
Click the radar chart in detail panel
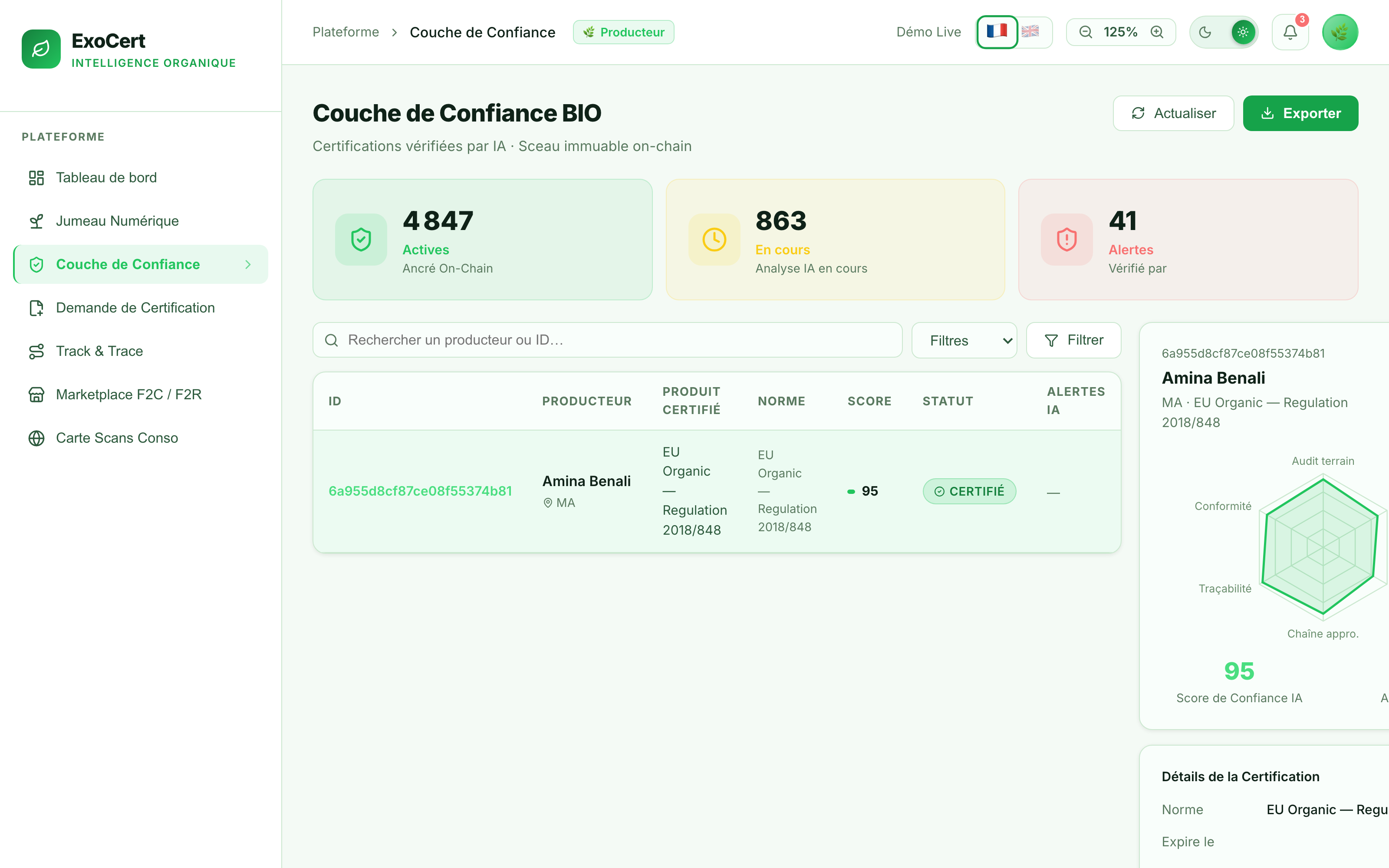(x=1323, y=546)
